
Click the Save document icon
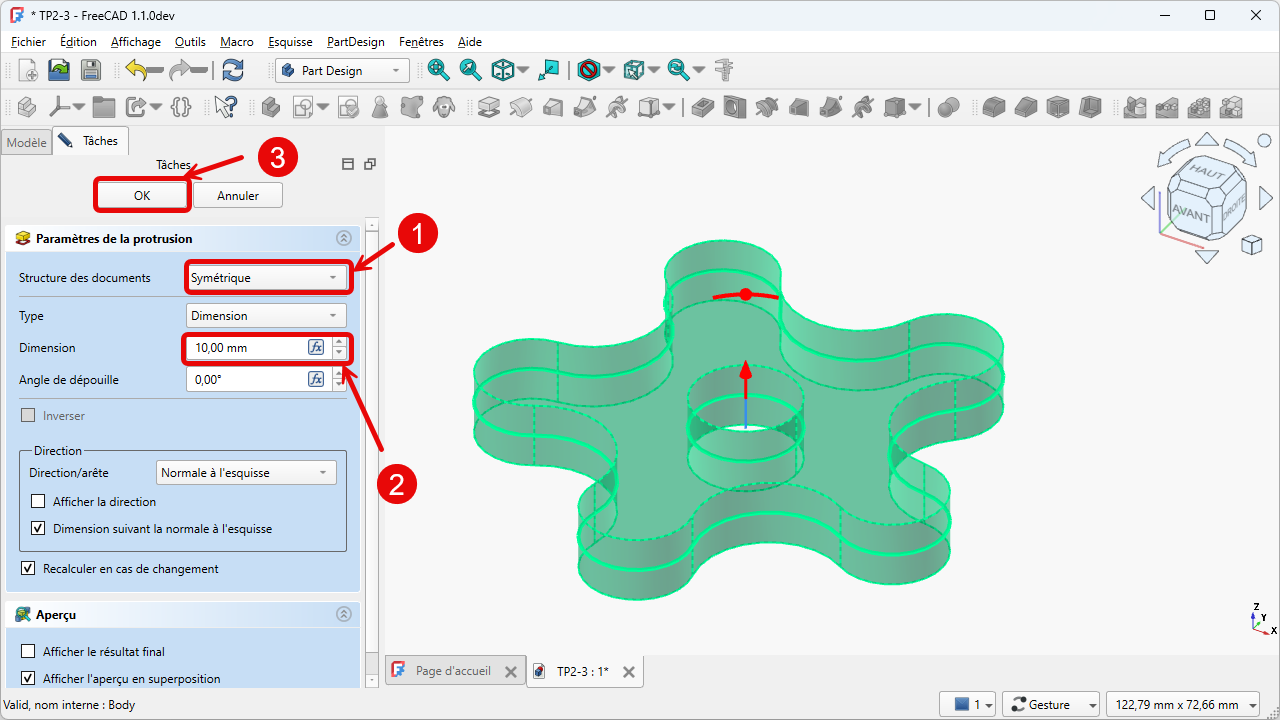point(91,70)
